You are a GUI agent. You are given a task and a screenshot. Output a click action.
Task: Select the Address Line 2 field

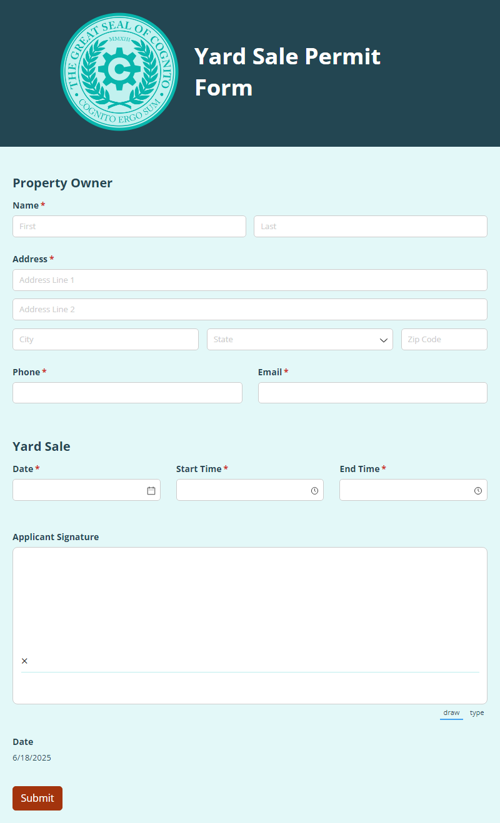[x=250, y=310]
